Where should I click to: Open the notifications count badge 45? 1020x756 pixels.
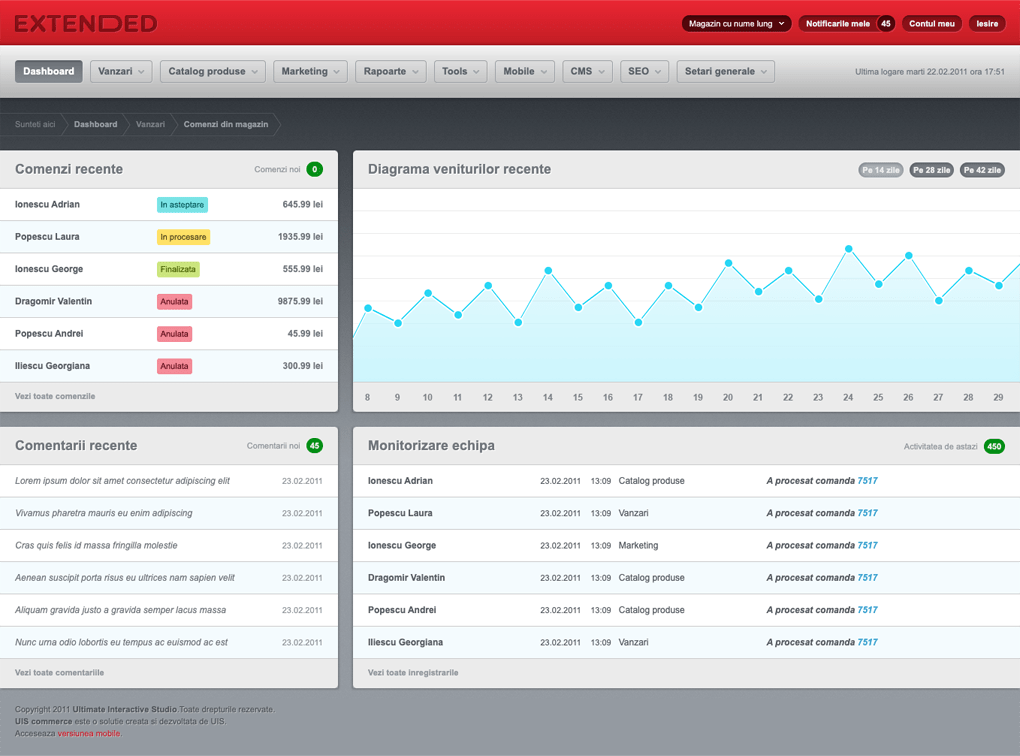[885, 23]
